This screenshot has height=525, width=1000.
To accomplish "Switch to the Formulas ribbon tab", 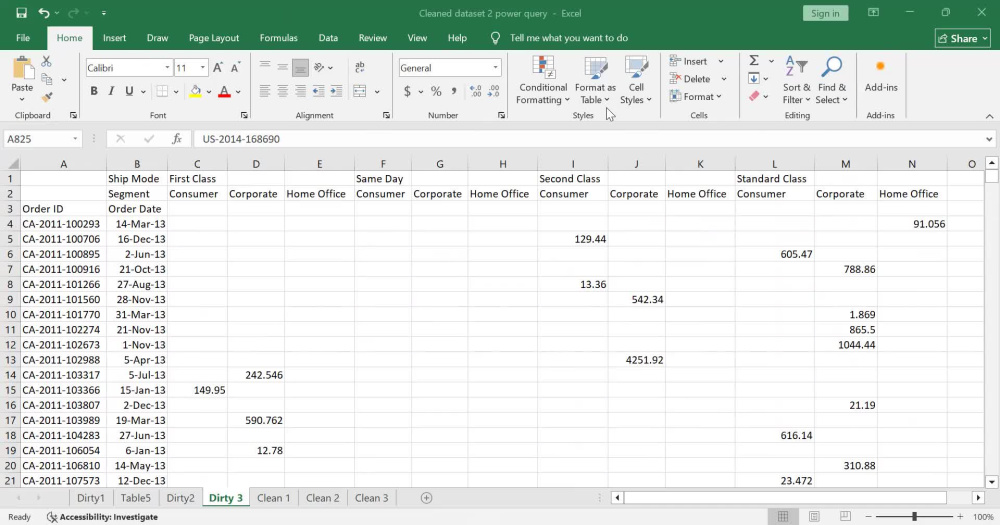I will (279, 38).
